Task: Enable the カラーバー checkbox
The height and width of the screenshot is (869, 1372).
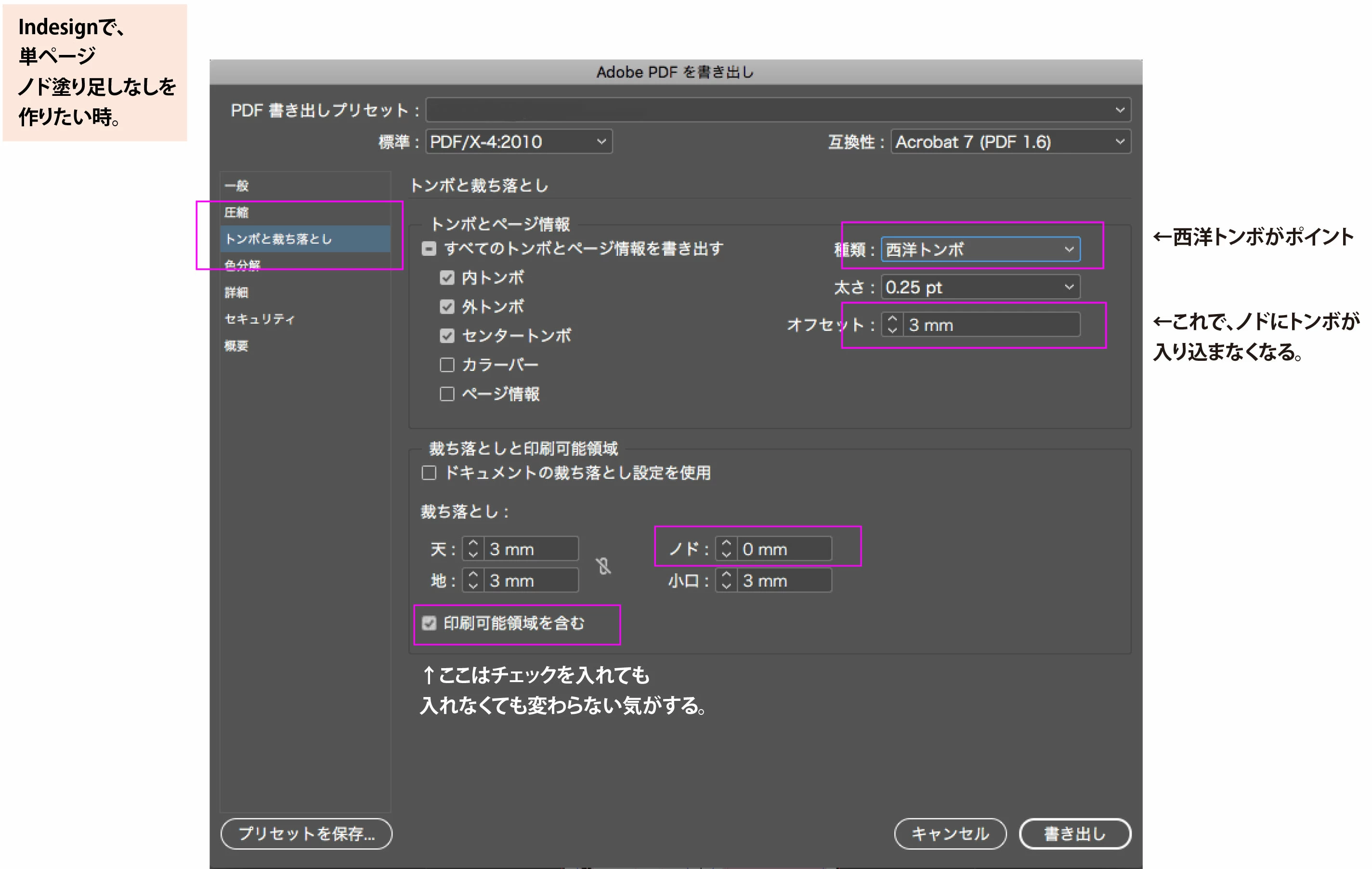Action: (447, 365)
